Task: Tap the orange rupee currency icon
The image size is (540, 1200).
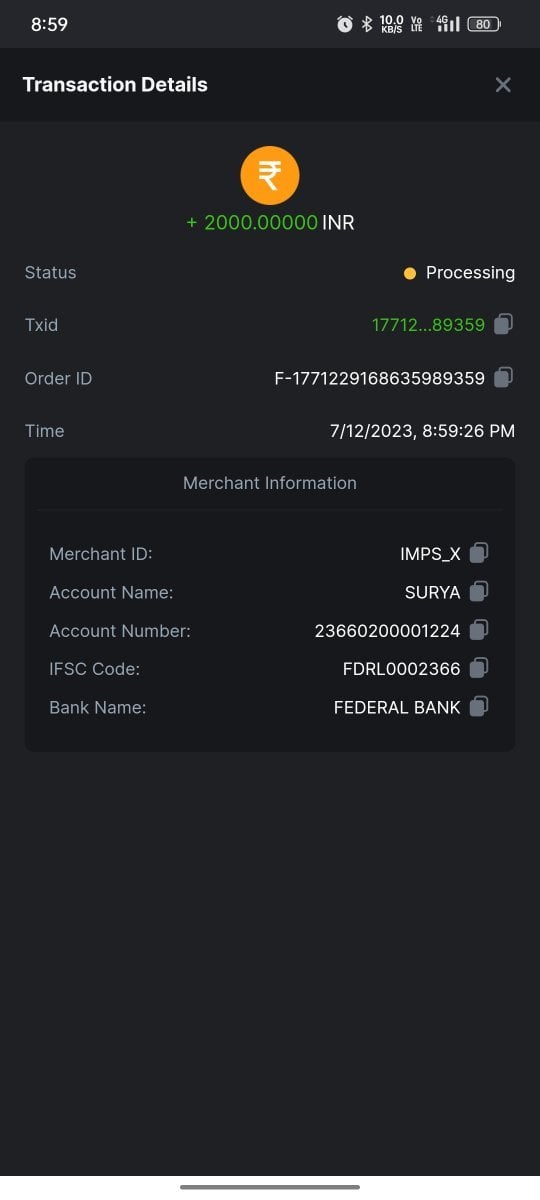Action: [x=270, y=176]
